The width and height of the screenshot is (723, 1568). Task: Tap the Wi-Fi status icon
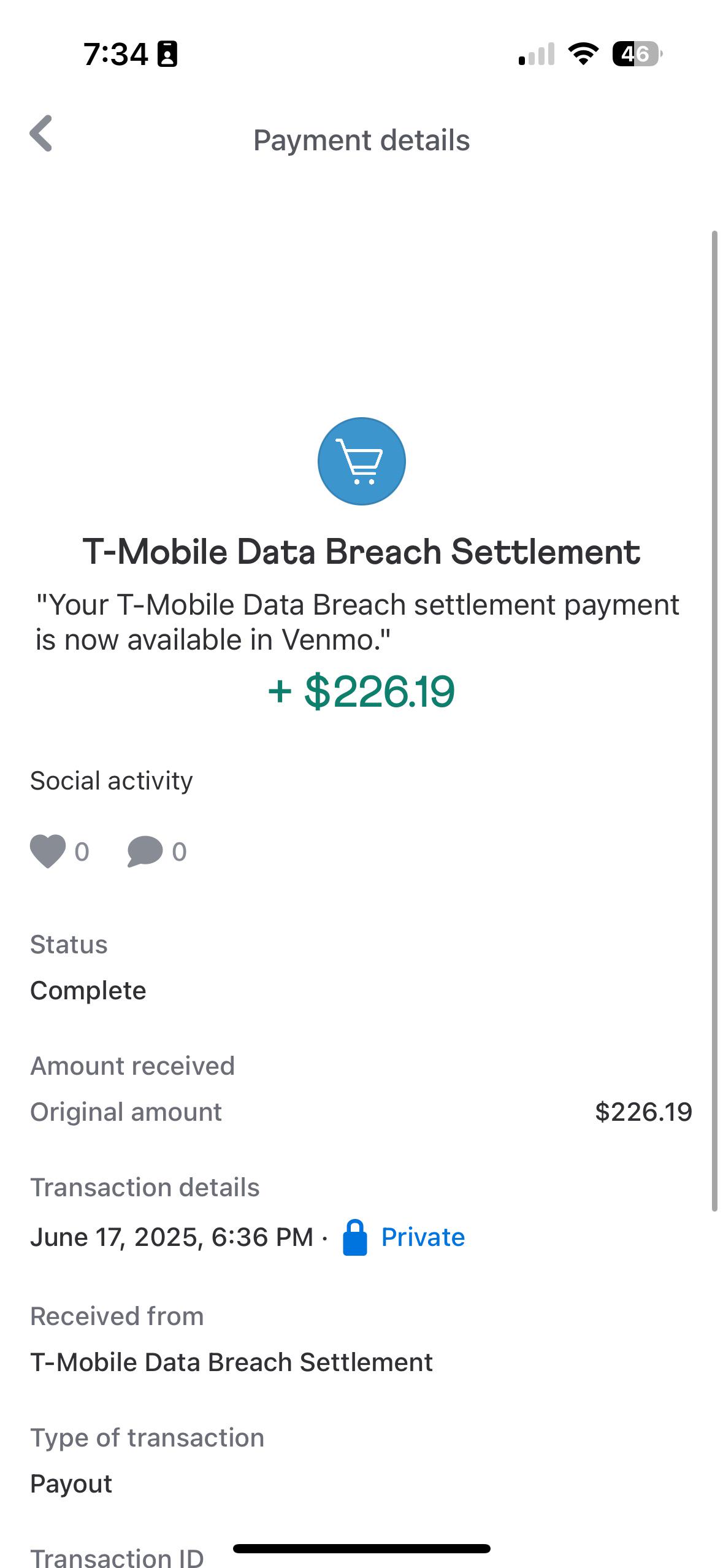[x=583, y=54]
